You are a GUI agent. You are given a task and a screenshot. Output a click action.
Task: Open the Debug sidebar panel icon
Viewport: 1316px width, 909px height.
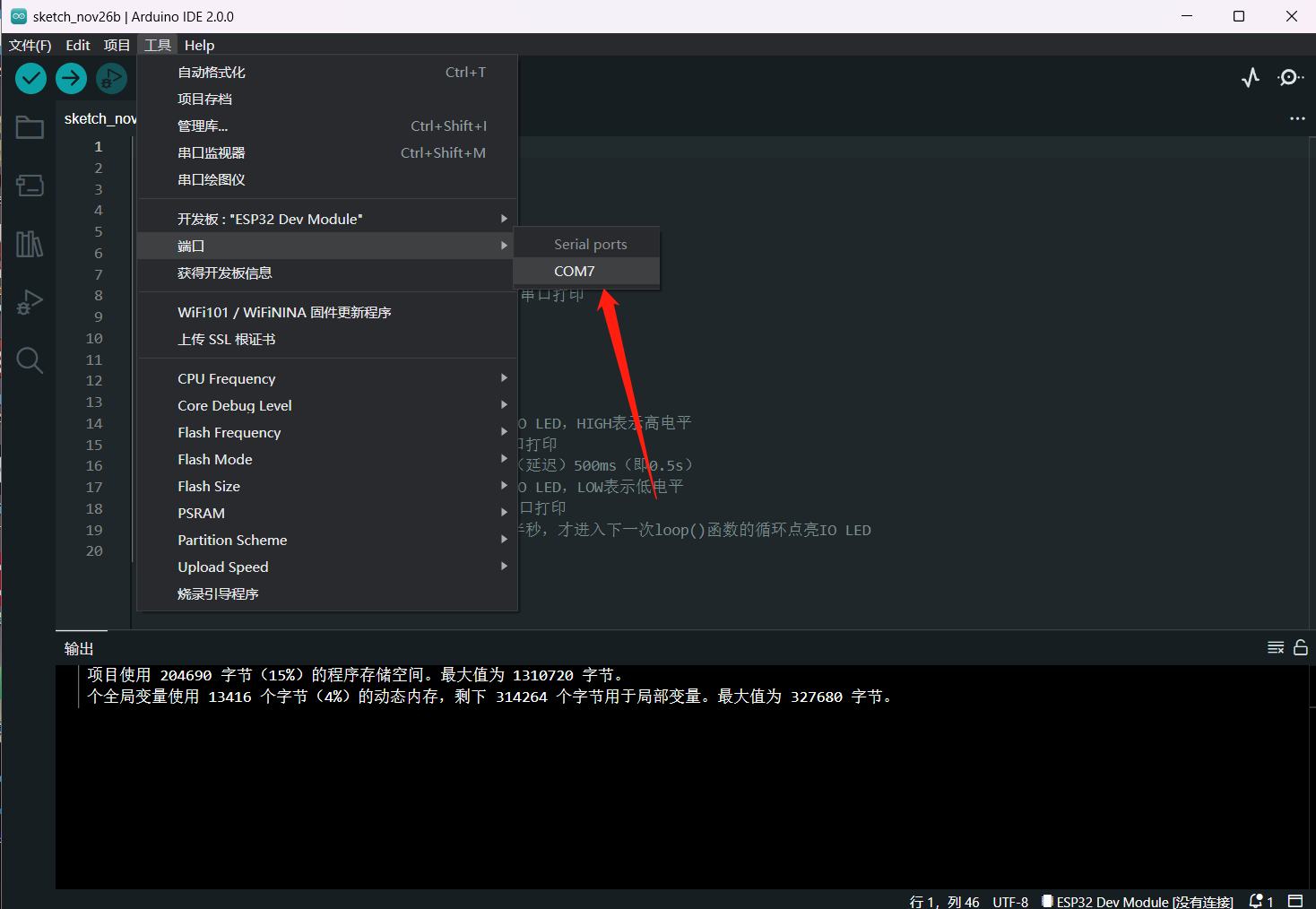[x=30, y=302]
